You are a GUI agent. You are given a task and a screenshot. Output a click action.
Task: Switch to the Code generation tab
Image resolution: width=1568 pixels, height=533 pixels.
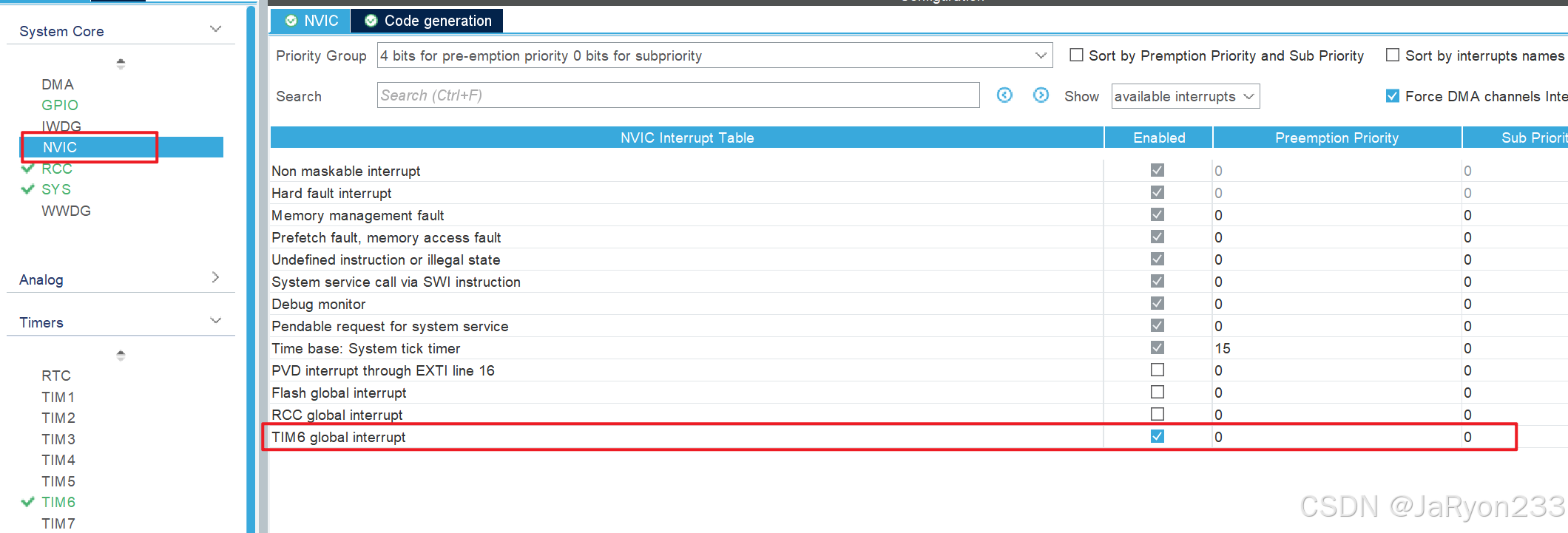pyautogui.click(x=428, y=21)
